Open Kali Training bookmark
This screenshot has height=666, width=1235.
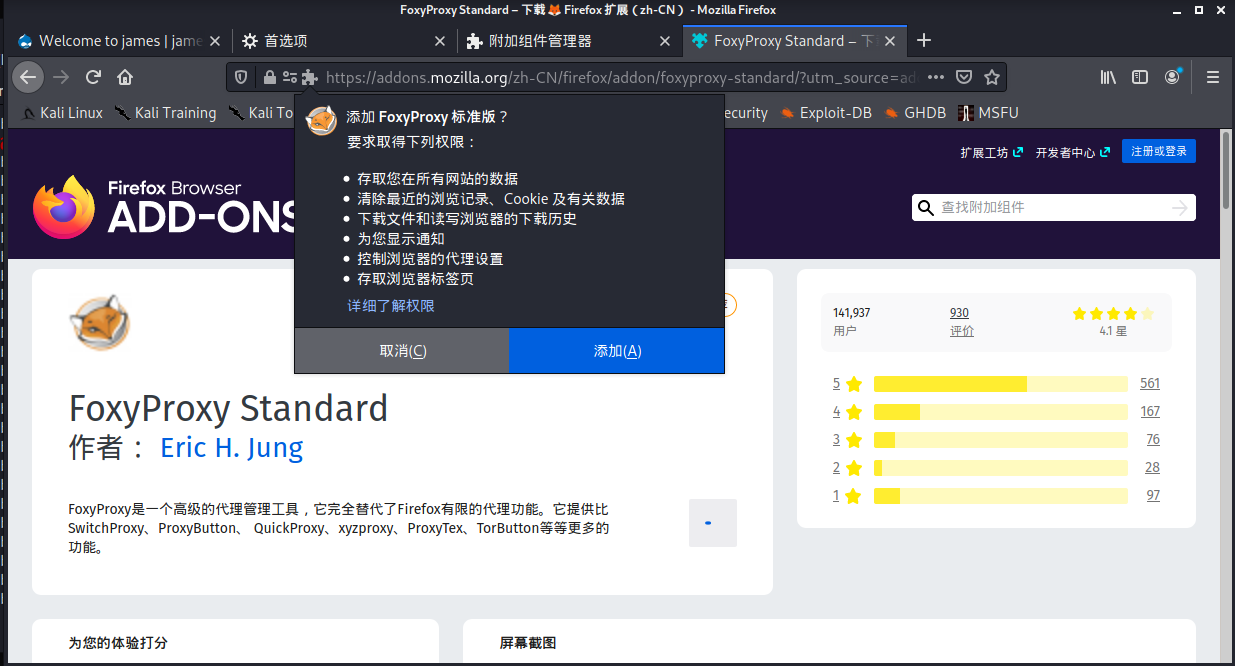point(166,113)
